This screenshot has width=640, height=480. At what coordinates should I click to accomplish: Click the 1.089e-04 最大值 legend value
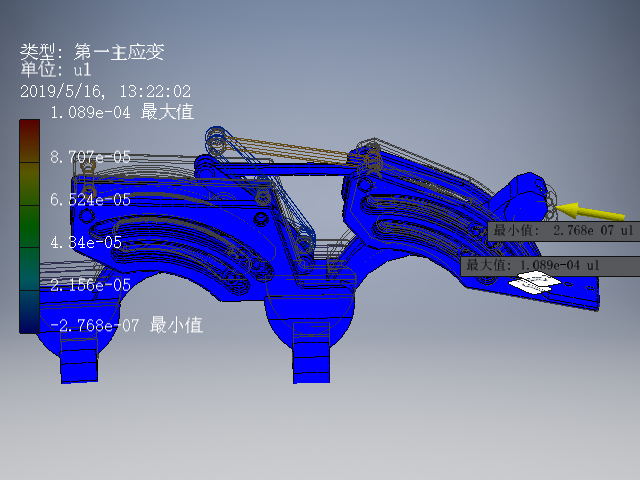point(122,112)
